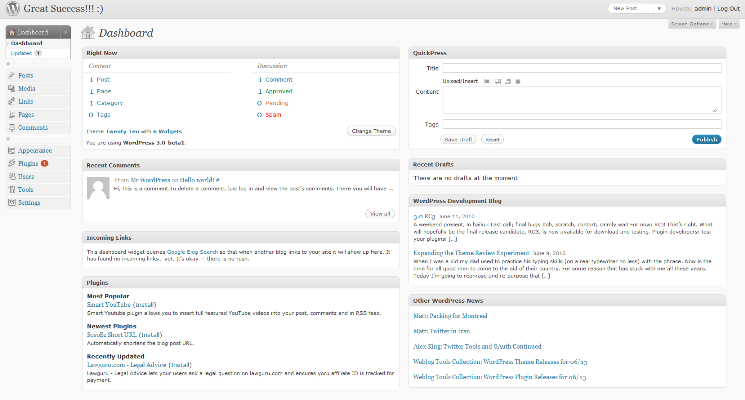
Task: Click the commenter avatar in Recent Comments
Action: click(x=98, y=188)
